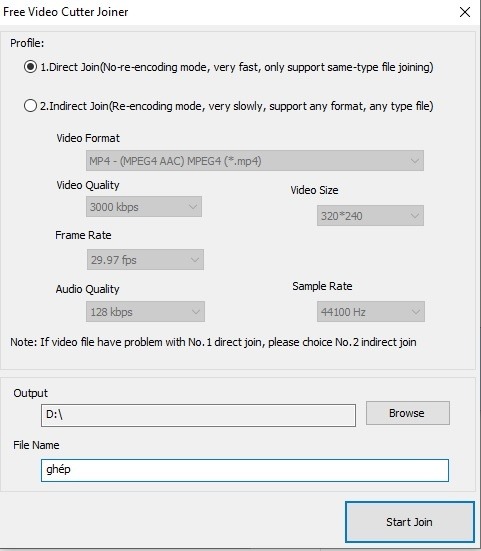Image resolution: width=481 pixels, height=551 pixels.
Task: Expand the Sample Rate 44100 Hz dropdown
Action: [371, 312]
